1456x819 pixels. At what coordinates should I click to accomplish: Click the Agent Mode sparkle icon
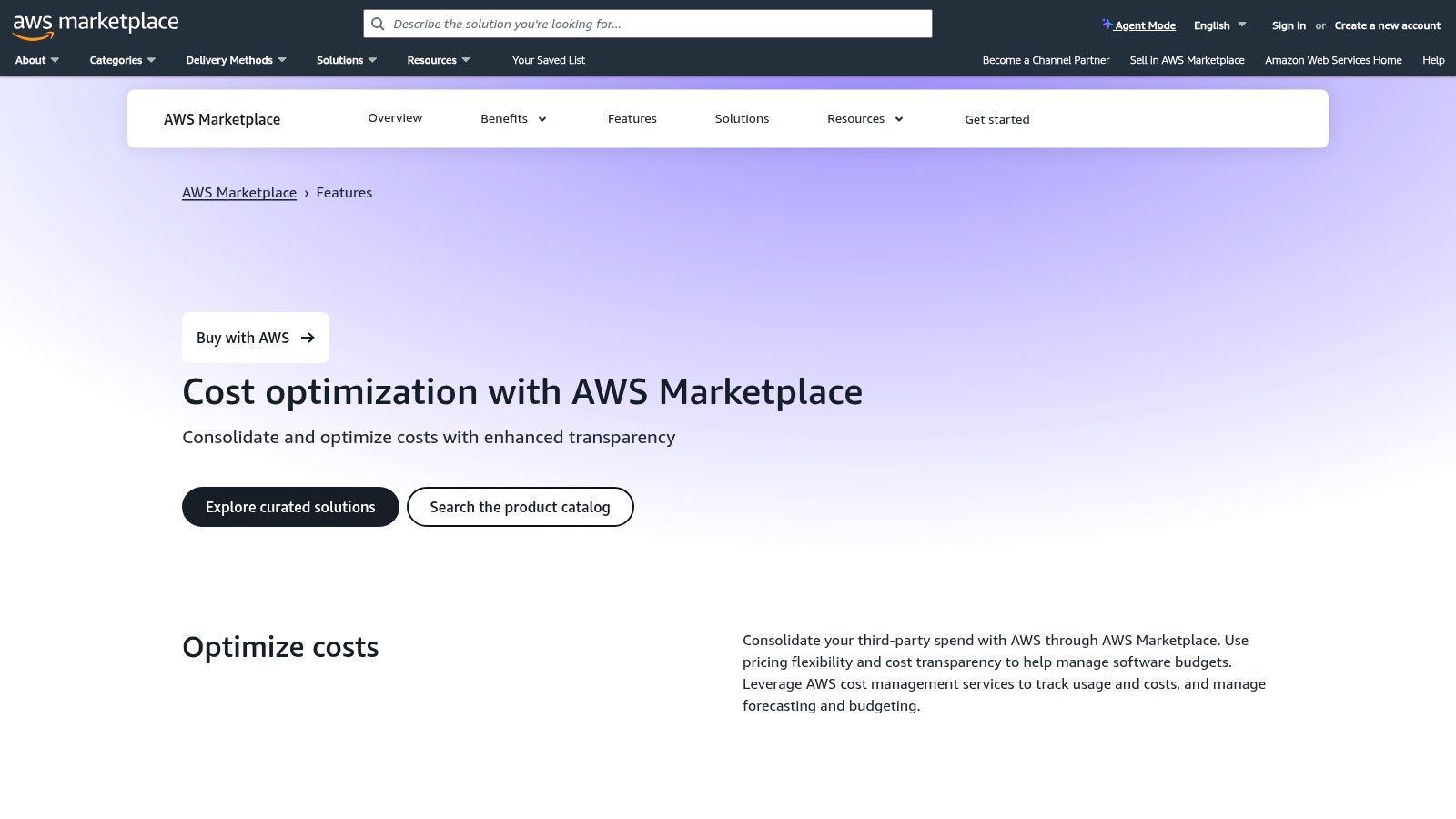[1107, 25]
